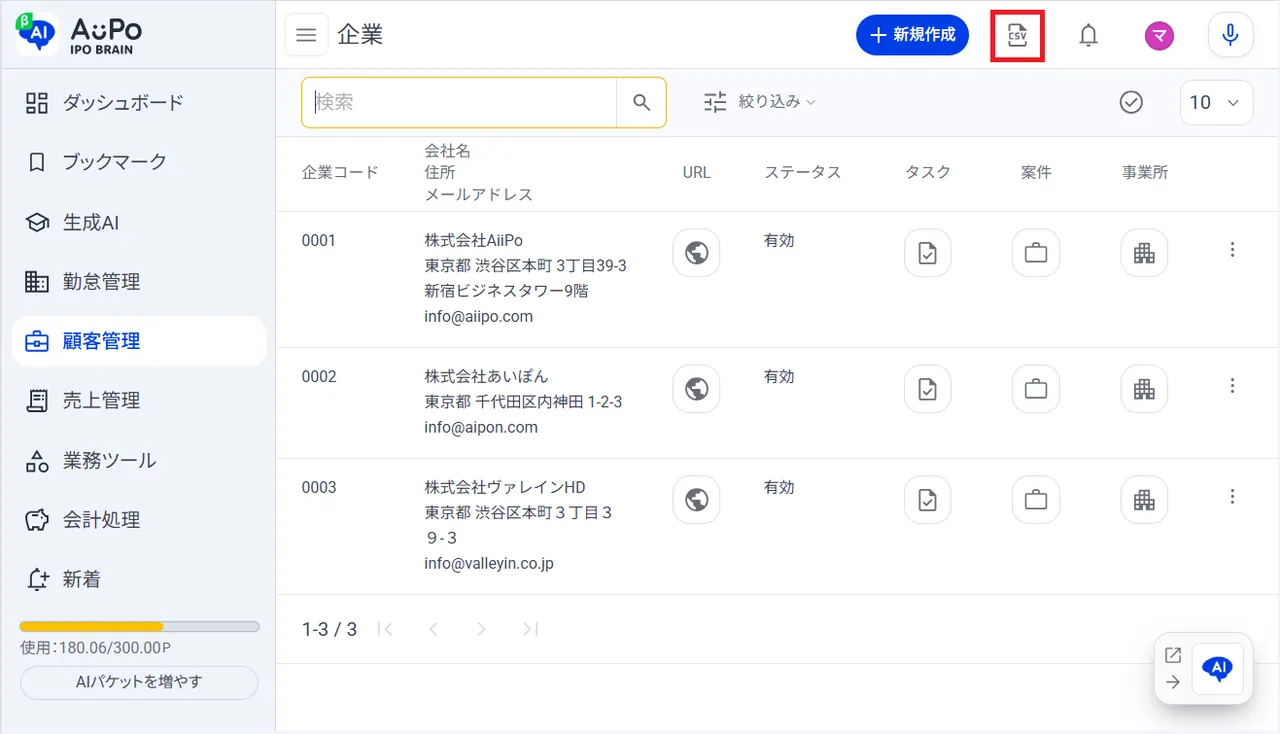
Task: Open the user avatar menu
Action: pos(1159,36)
